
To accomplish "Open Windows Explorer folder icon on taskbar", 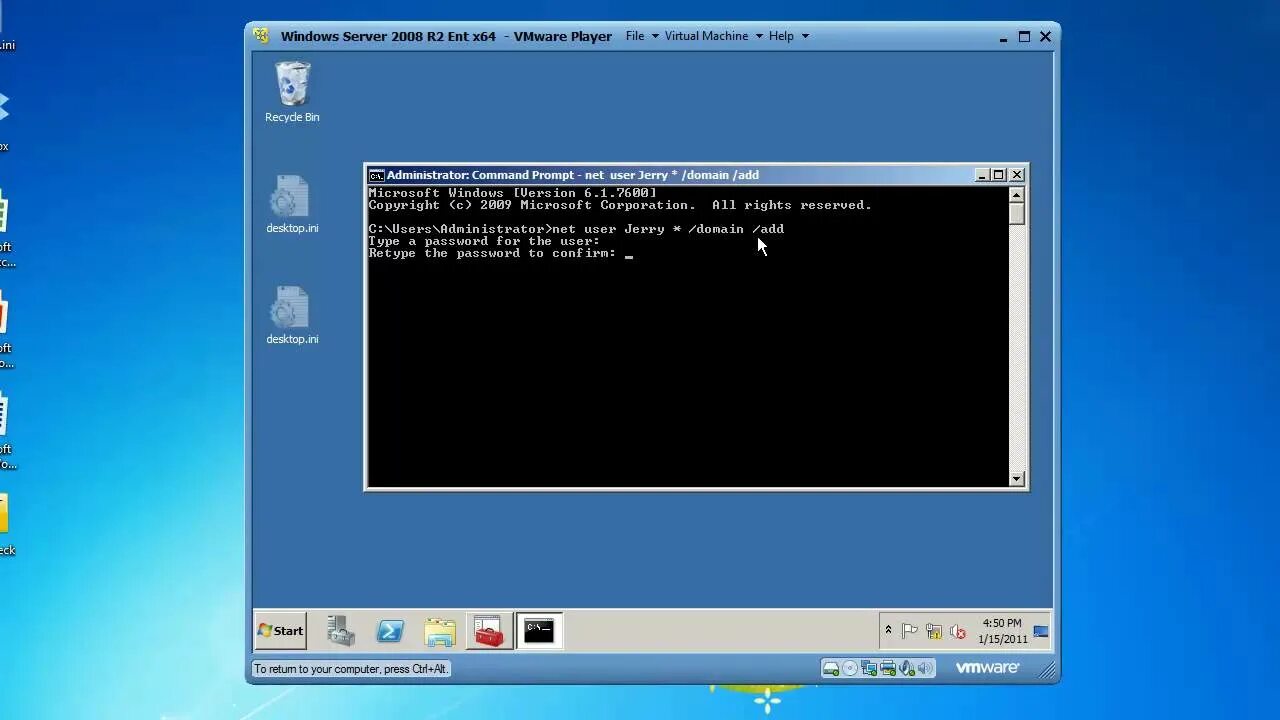I will coord(440,631).
